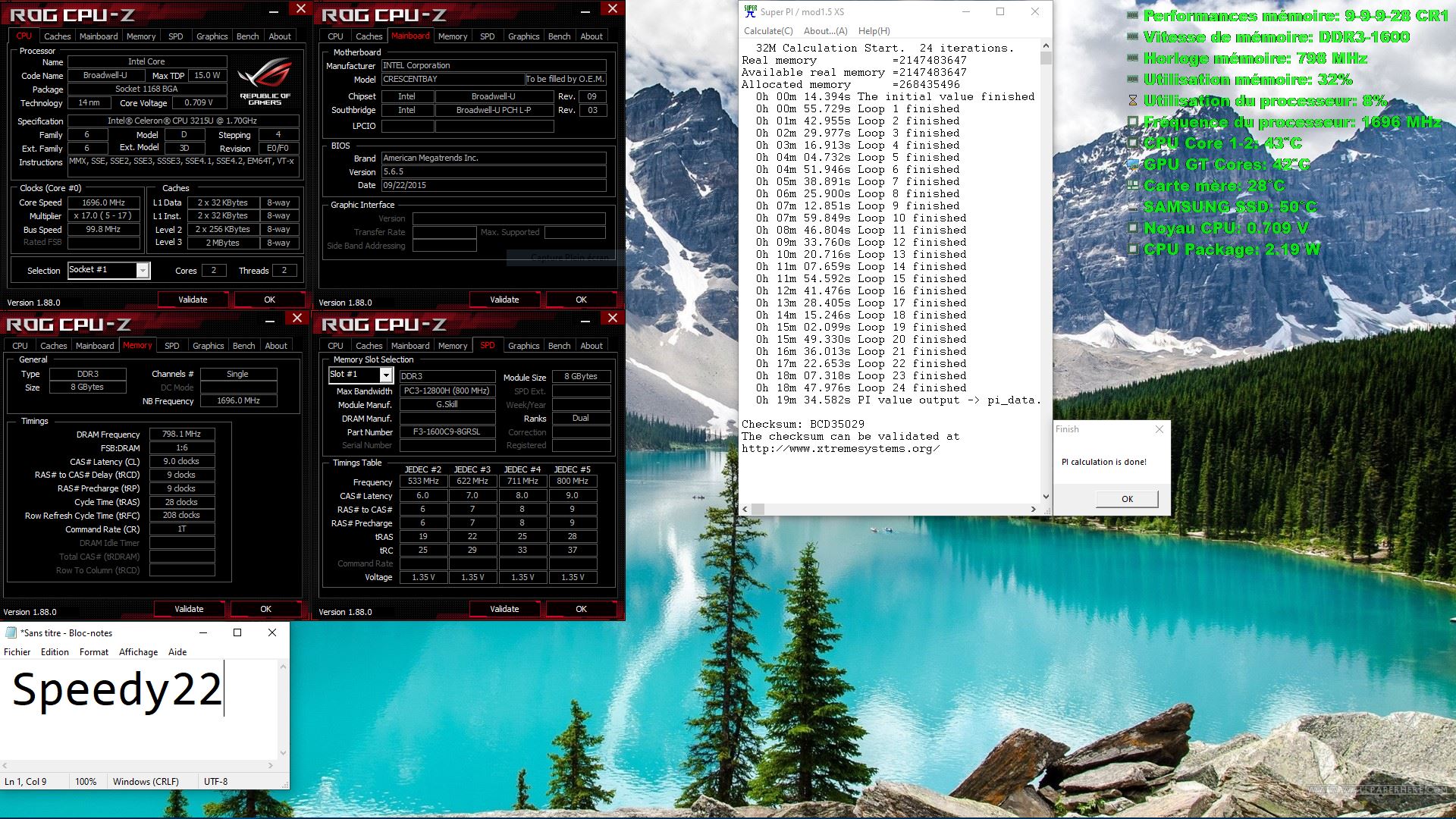This screenshot has width=1456, height=819.
Task: Click the hourglass icon beside Utilisation du processeur
Action: click(x=1133, y=100)
